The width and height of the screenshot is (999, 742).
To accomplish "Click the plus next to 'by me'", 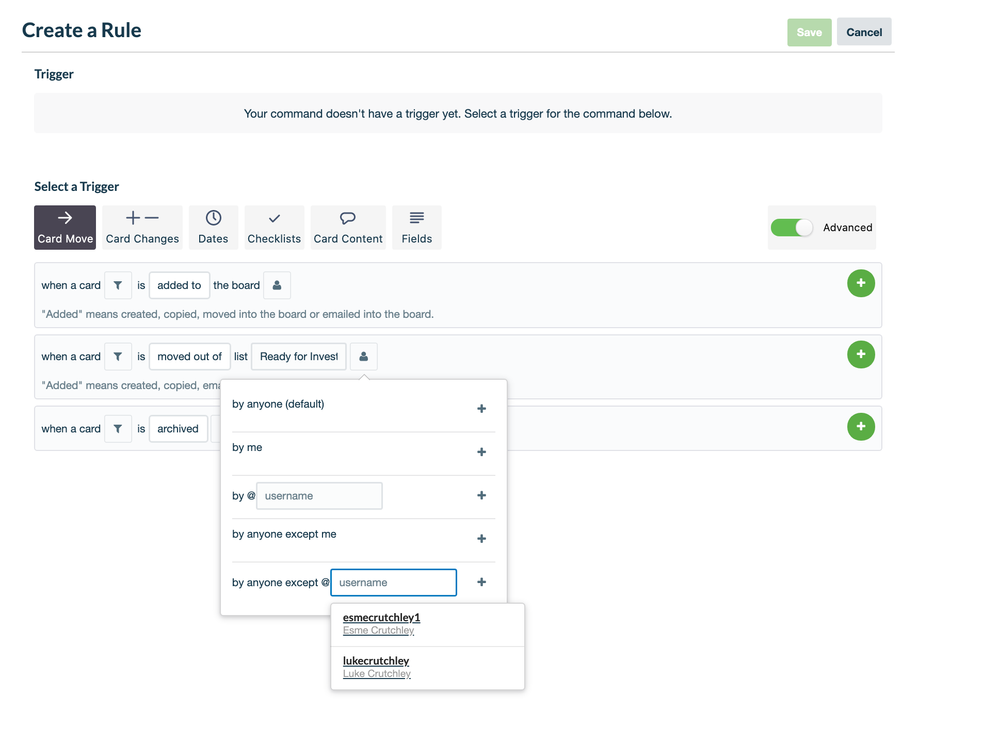I will pyautogui.click(x=482, y=452).
